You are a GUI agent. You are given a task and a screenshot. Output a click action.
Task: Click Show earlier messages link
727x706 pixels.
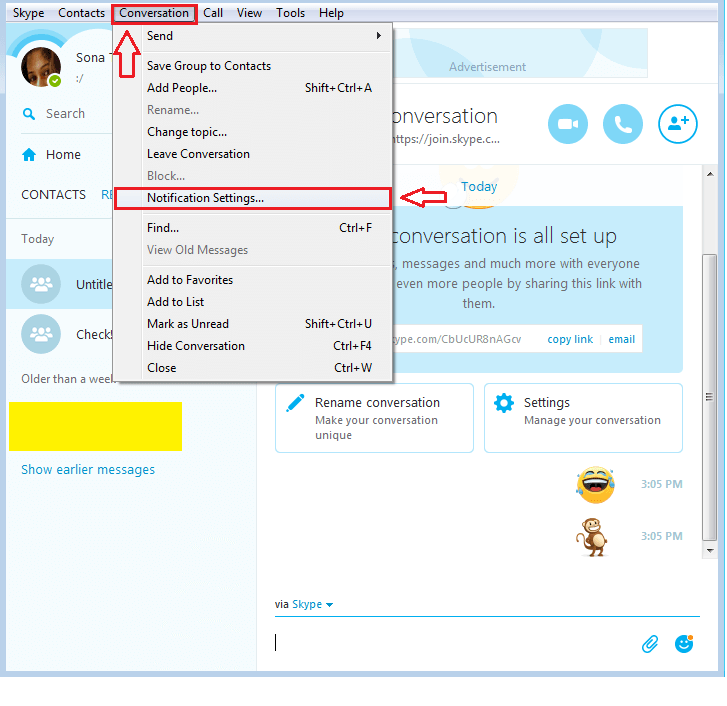click(x=88, y=470)
